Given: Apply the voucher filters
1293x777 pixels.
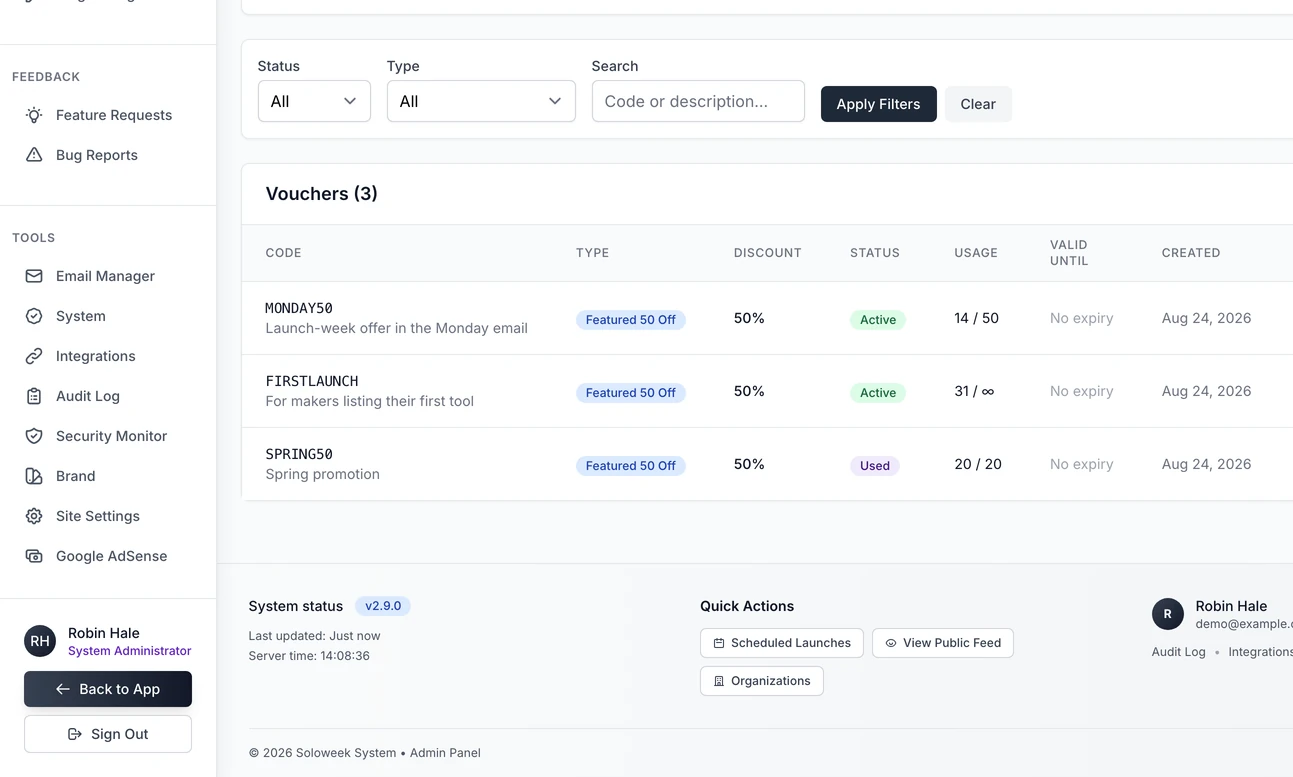Looking at the screenshot, I should 879,104.
